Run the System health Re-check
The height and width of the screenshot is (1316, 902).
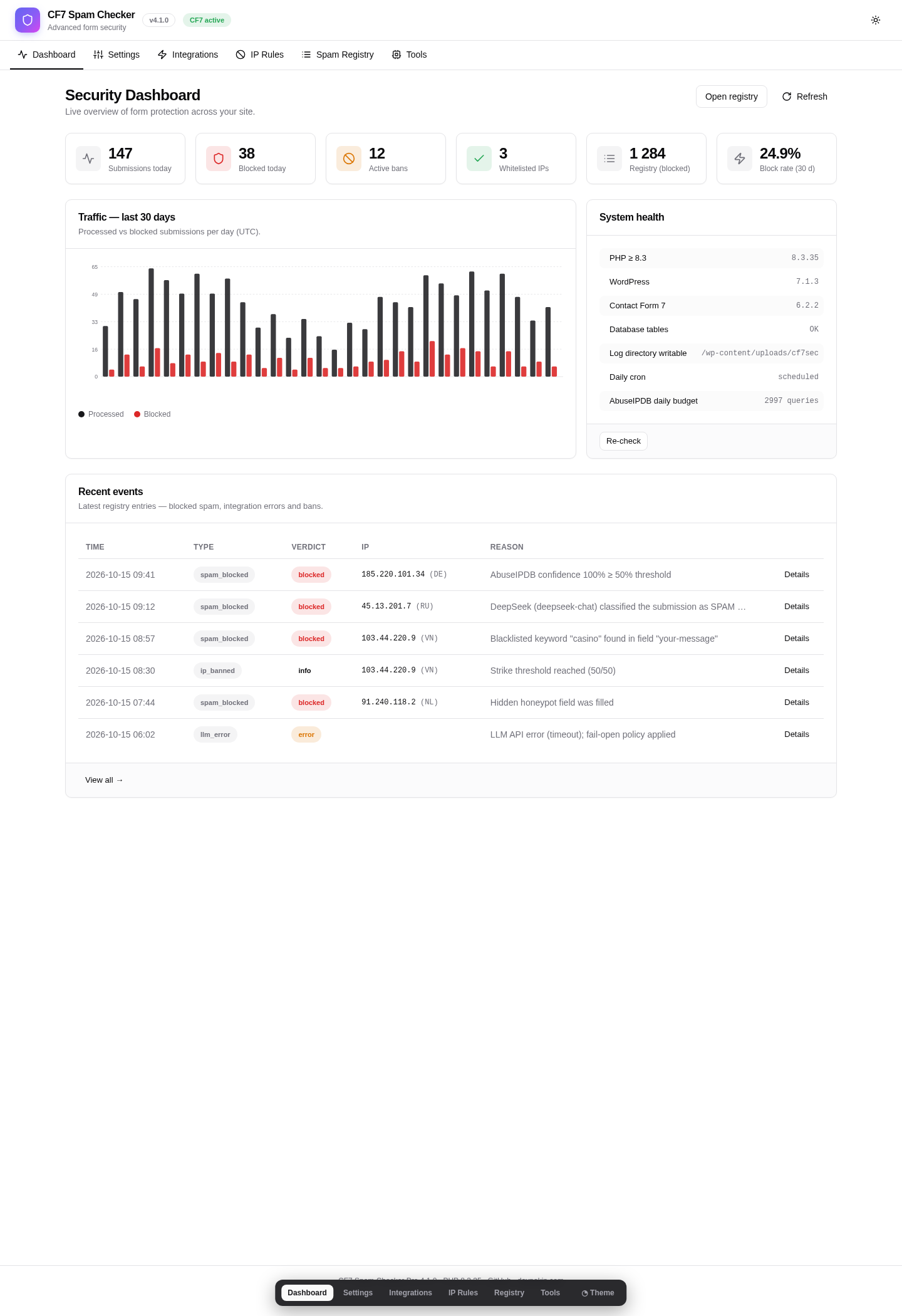tap(623, 441)
